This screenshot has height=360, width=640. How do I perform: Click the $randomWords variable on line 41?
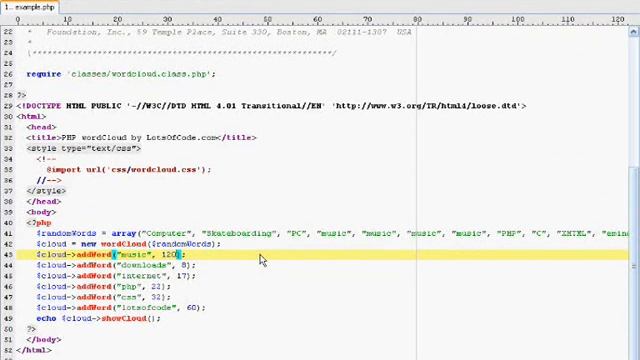pos(66,233)
